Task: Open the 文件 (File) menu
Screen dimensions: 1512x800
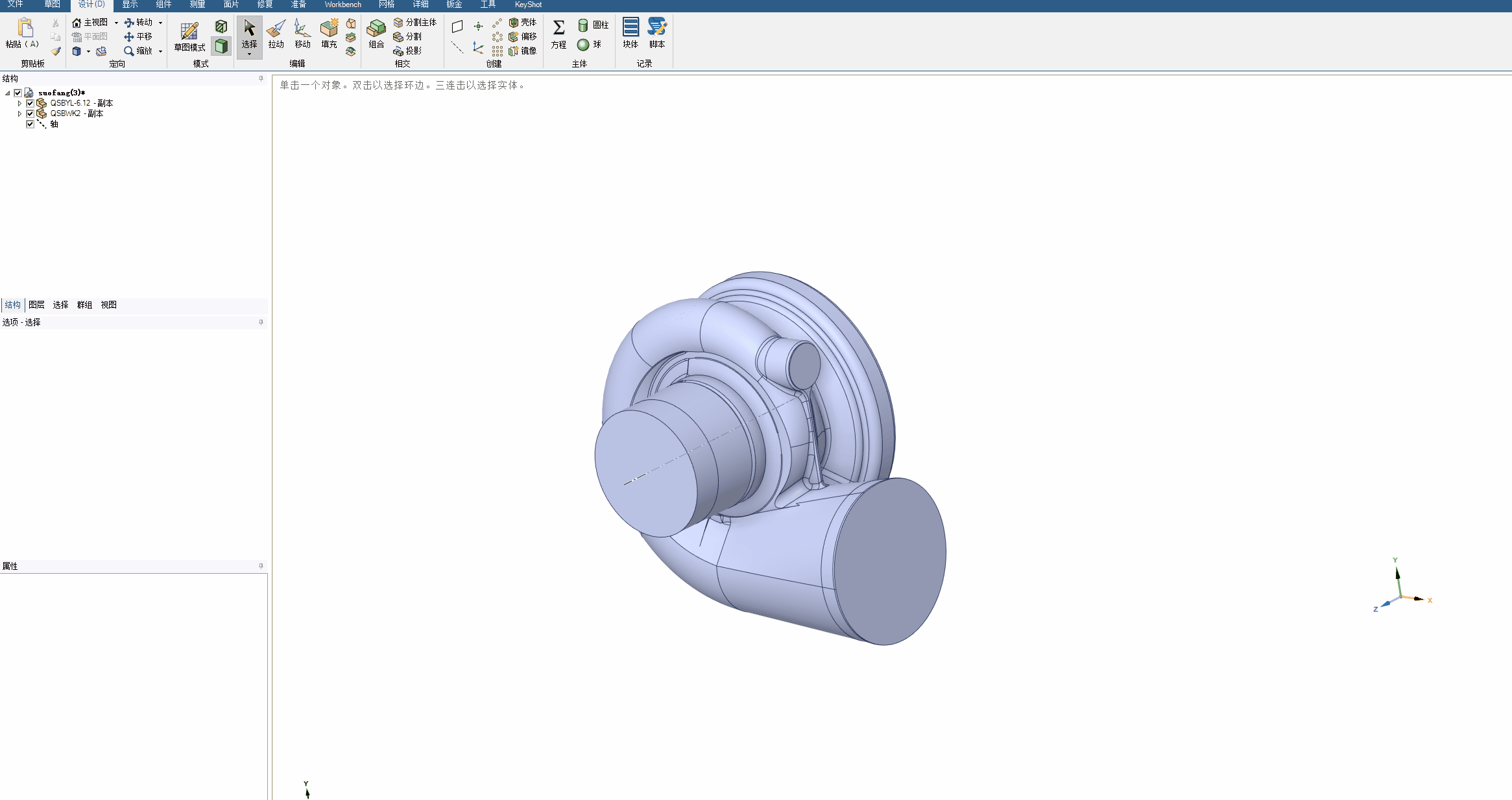Action: point(15,5)
